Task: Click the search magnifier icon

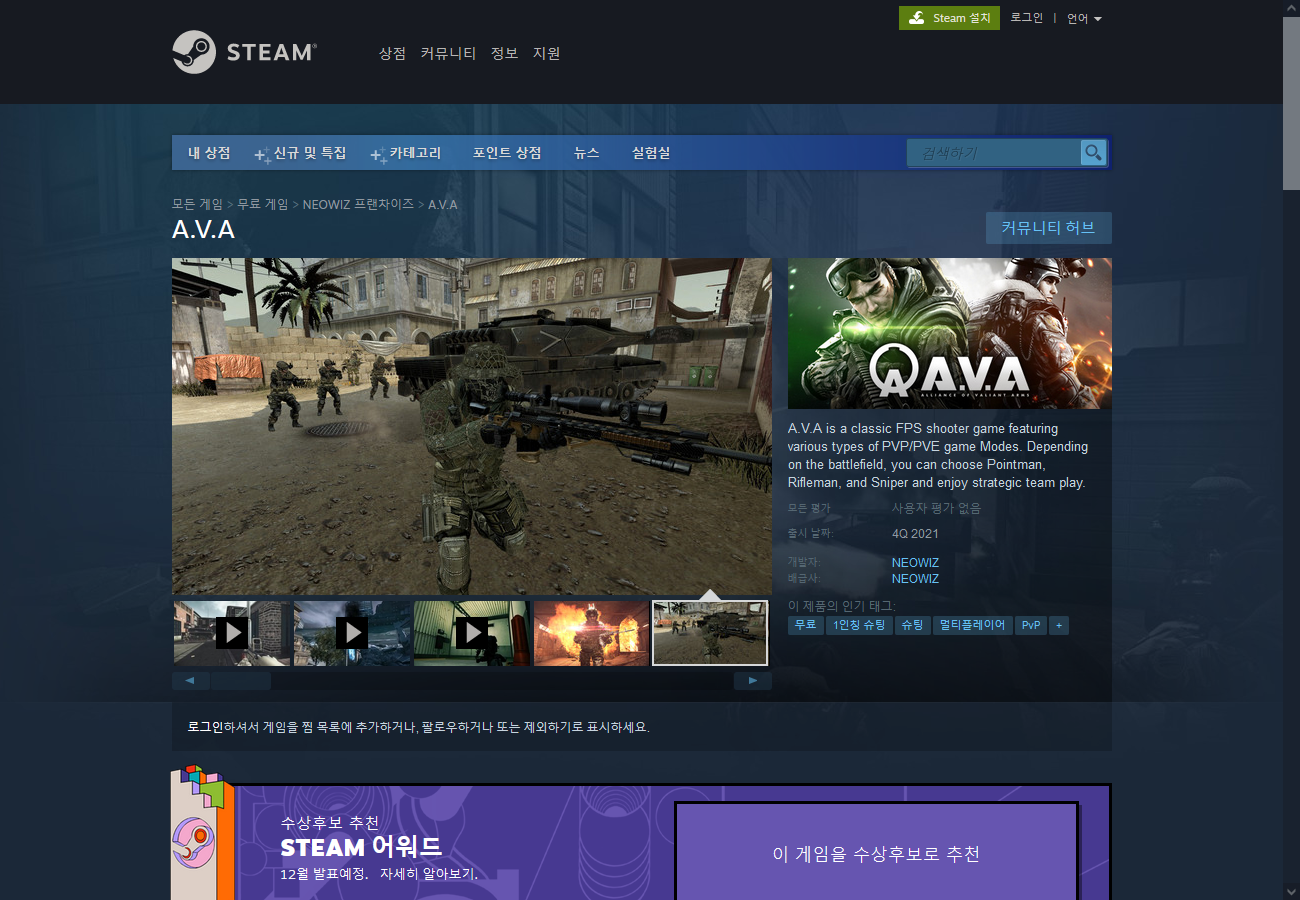Action: [x=1093, y=153]
